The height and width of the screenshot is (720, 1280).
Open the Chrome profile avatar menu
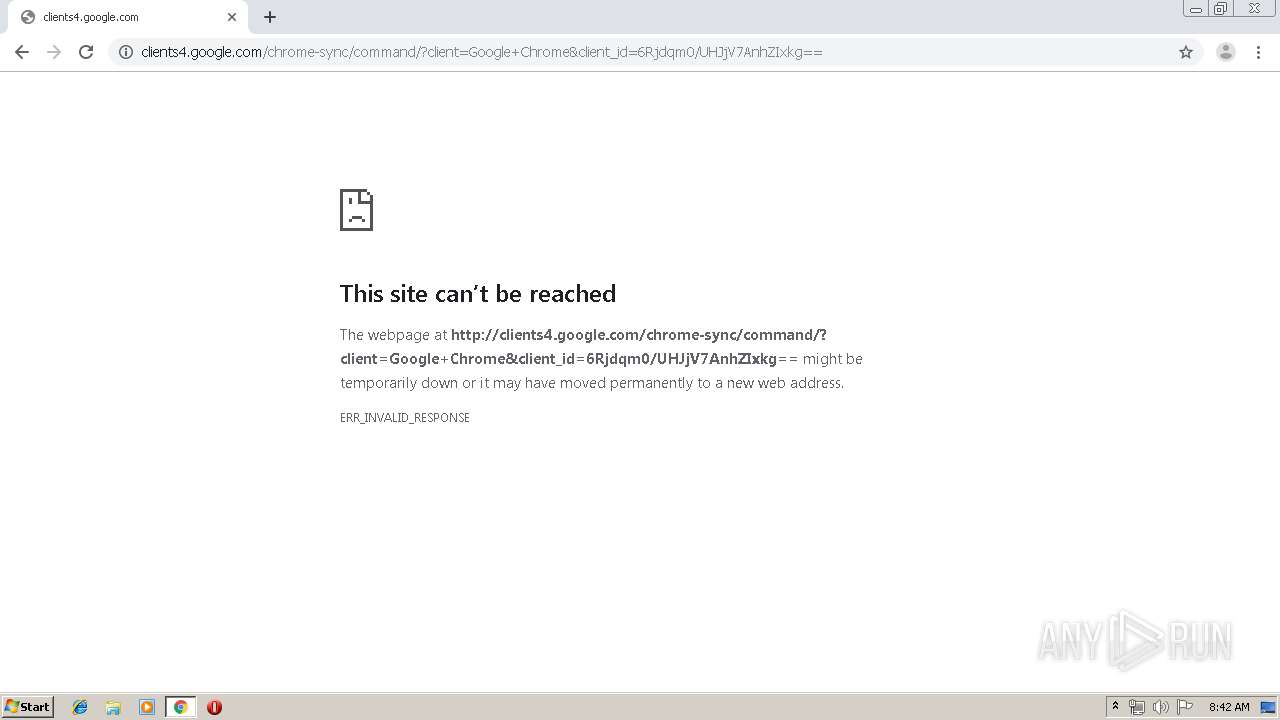[x=1226, y=52]
